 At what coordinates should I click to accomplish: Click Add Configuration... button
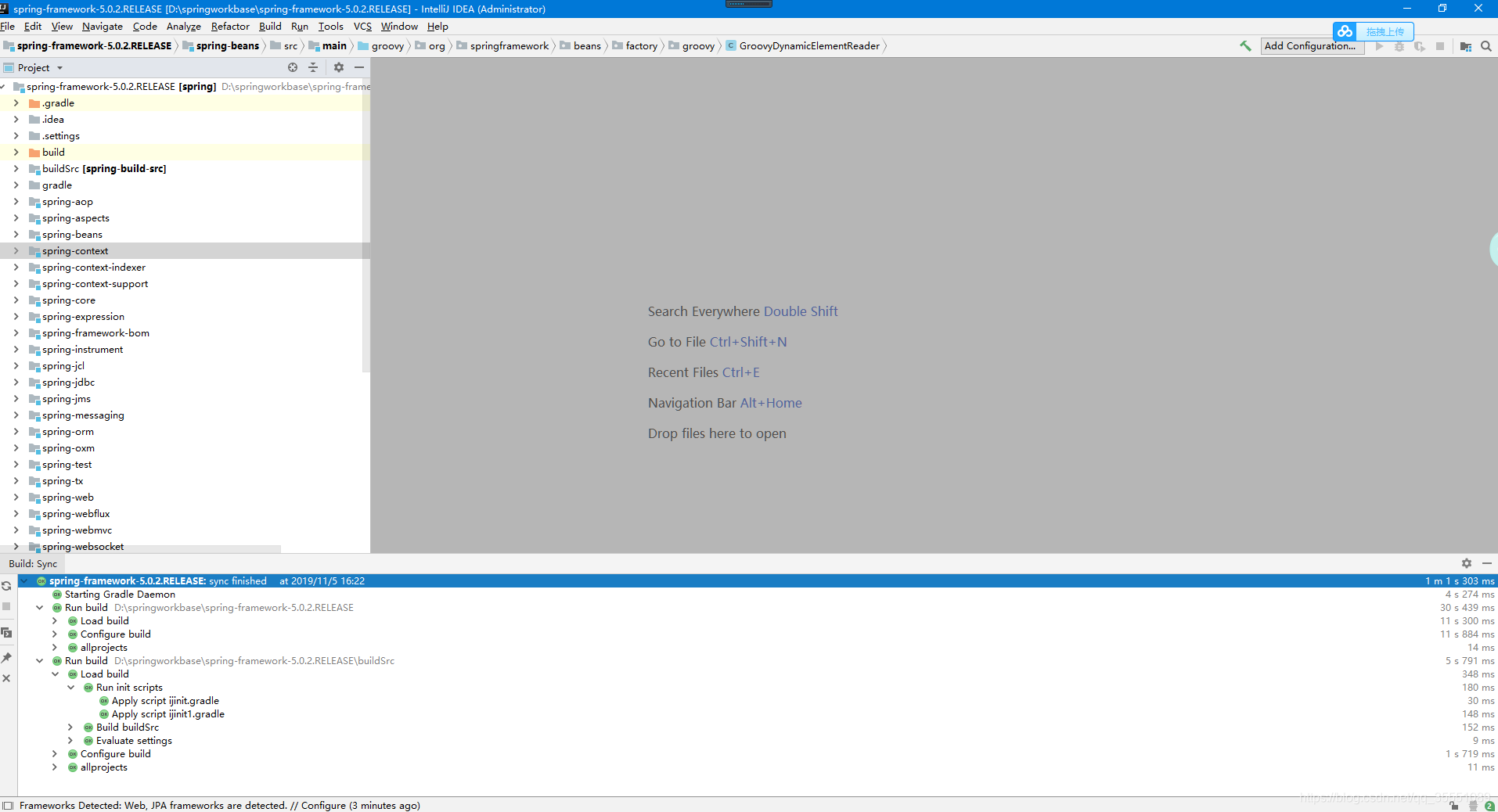pyautogui.click(x=1313, y=46)
